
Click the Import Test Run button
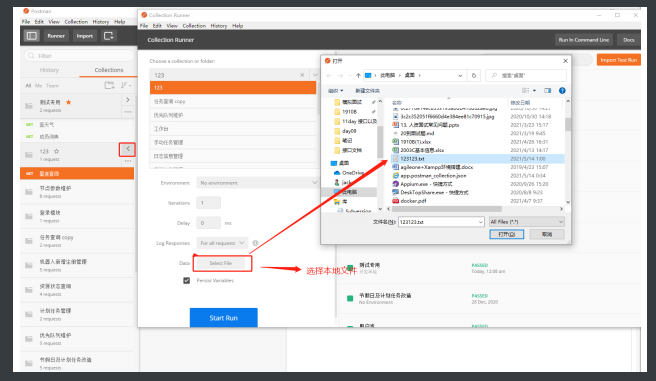tap(618, 60)
